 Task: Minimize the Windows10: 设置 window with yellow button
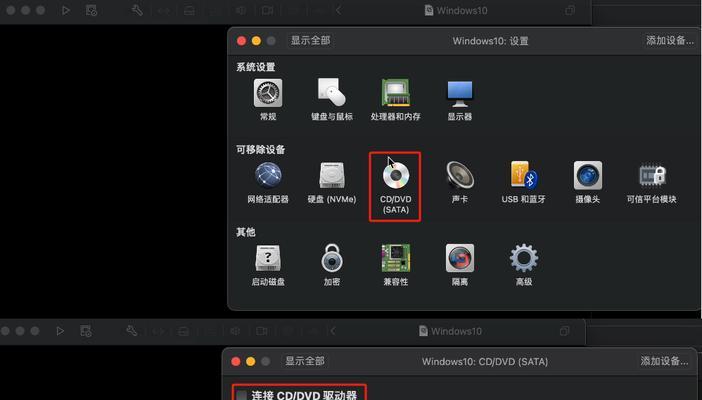[x=256, y=41]
